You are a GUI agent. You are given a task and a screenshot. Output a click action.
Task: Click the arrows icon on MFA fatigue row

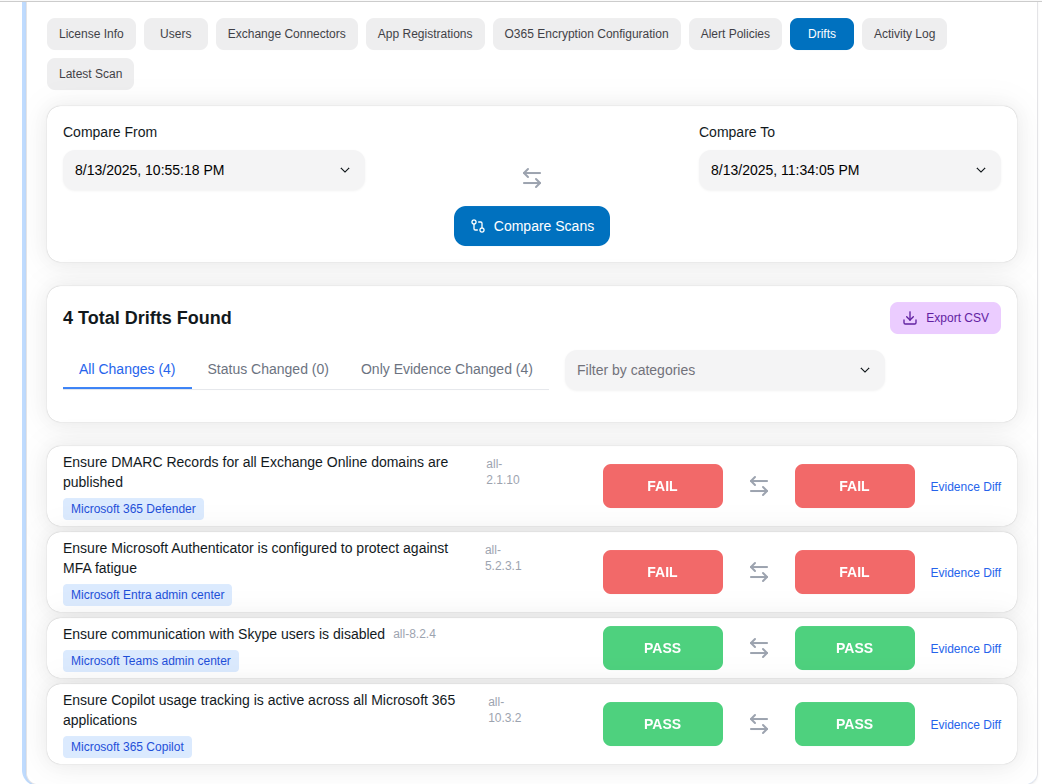pyautogui.click(x=759, y=572)
